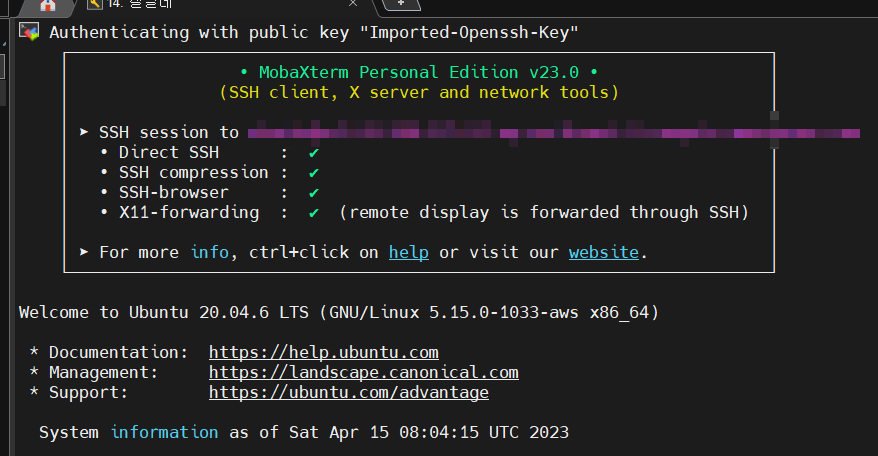This screenshot has height=456, width=878.
Task: Click the remote display is forwarded note
Action: [544, 213]
